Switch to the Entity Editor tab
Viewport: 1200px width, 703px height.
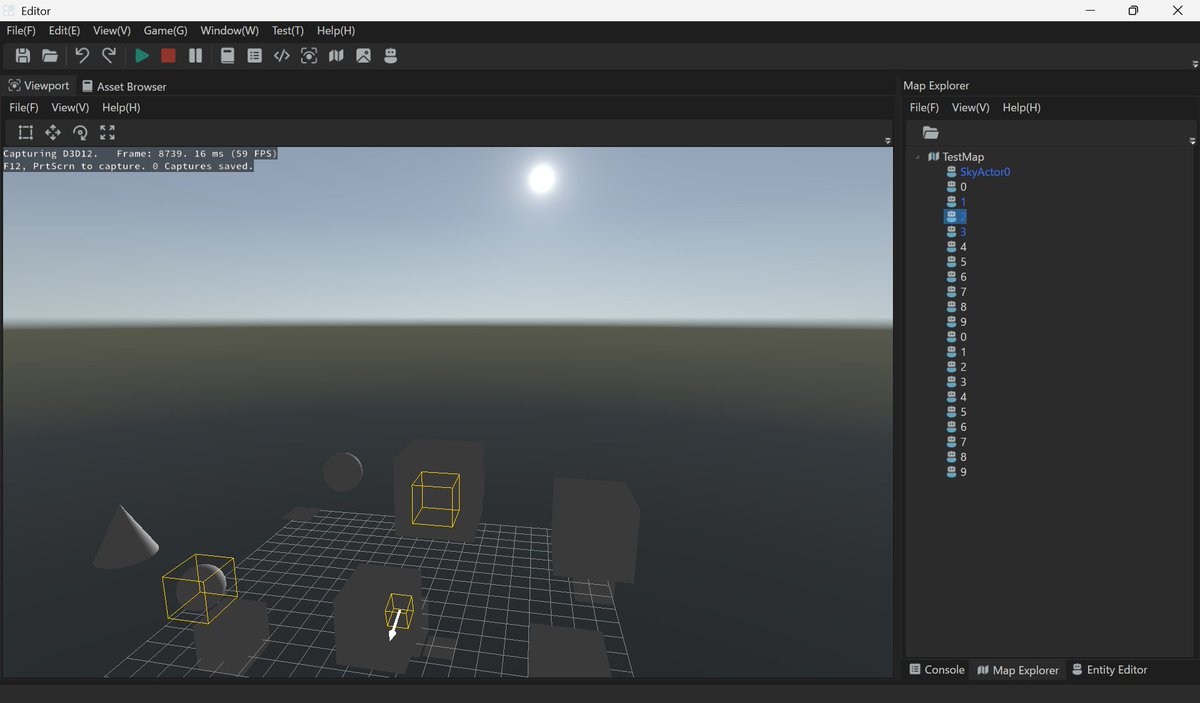(x=1109, y=670)
